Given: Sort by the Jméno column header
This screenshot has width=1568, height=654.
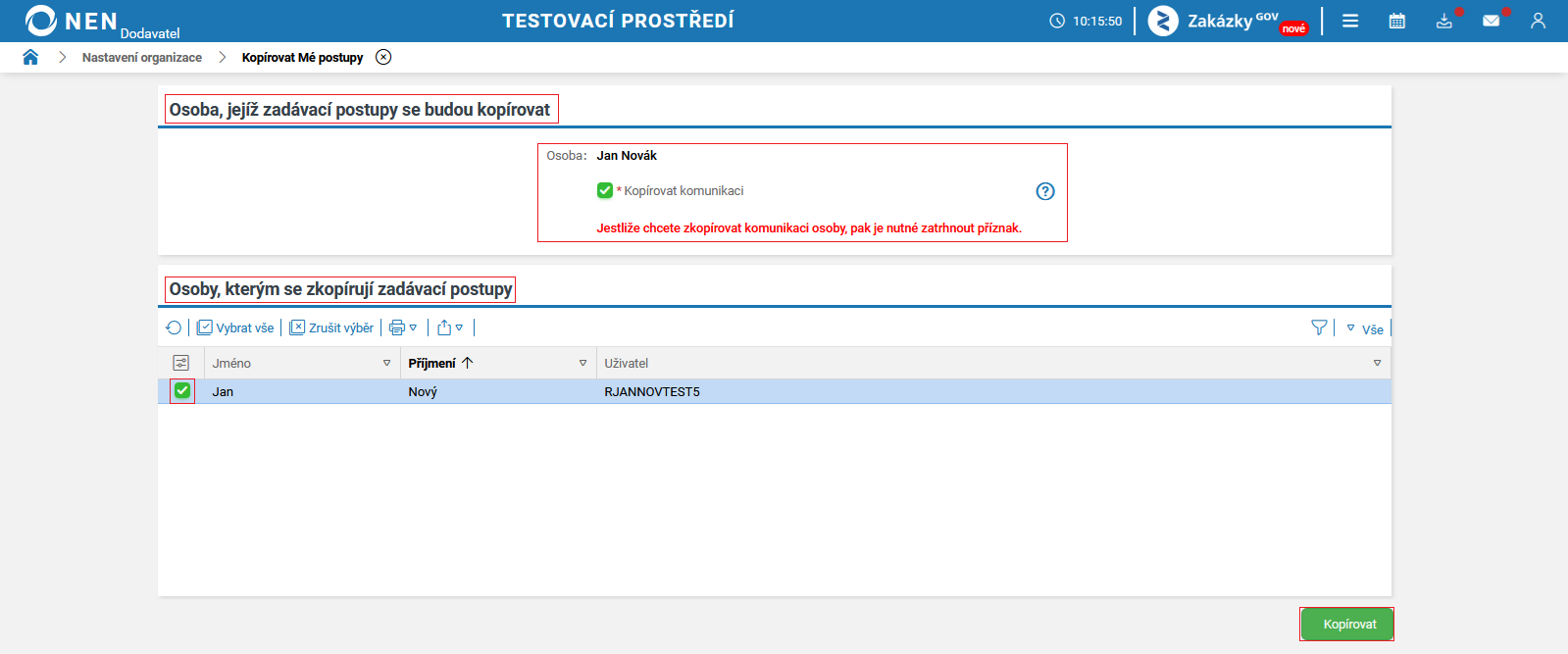Looking at the screenshot, I should pos(231,363).
